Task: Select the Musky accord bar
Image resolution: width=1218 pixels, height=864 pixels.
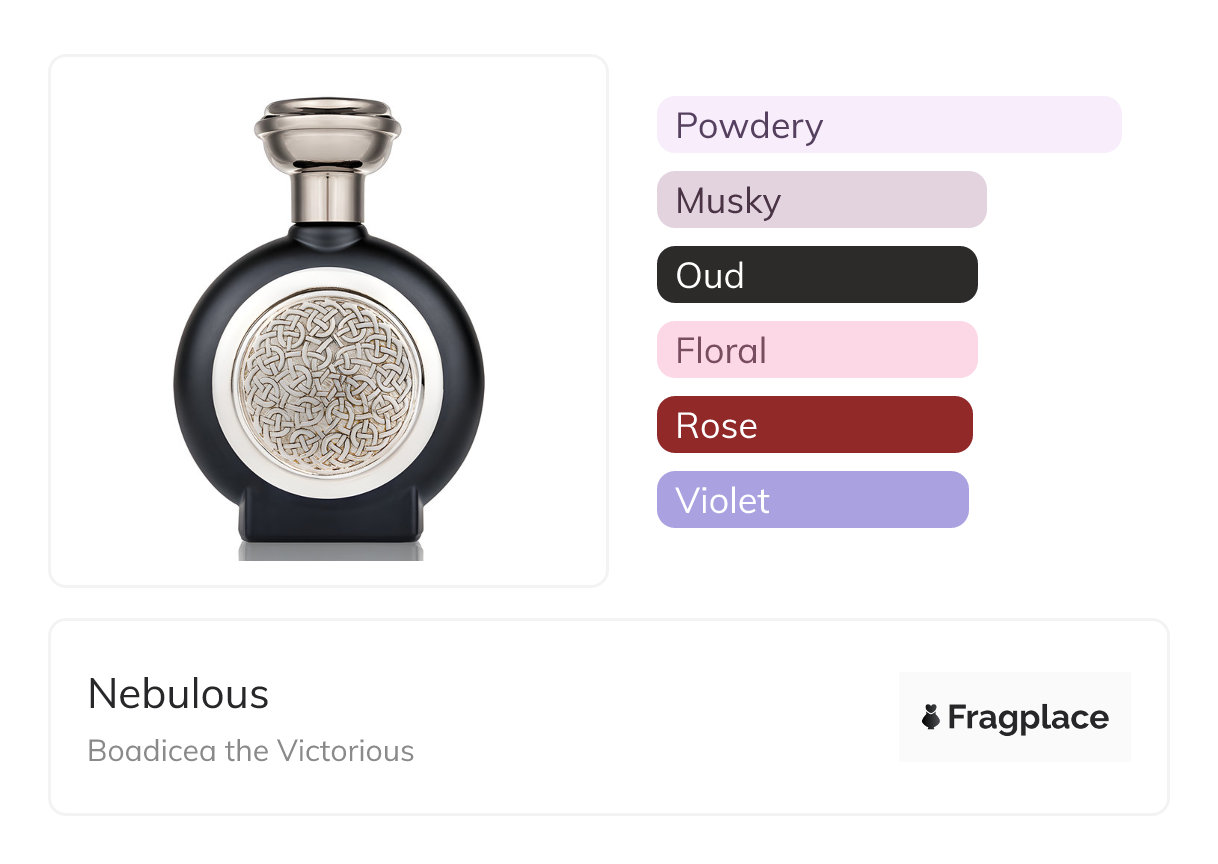Action: (821, 200)
